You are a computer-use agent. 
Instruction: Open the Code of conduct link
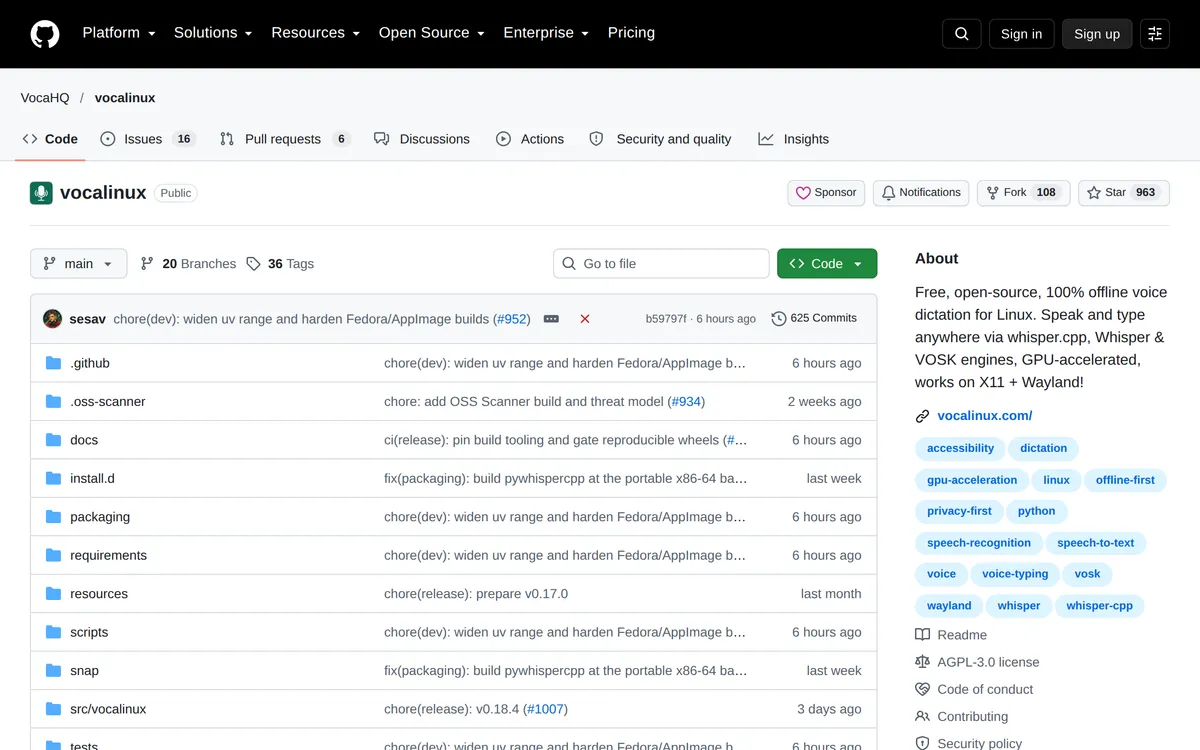974,689
